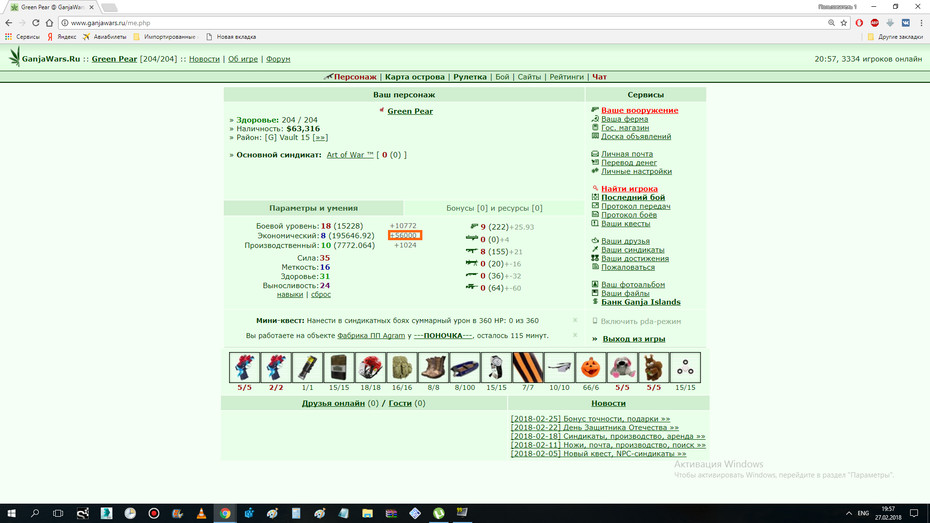Go to the Рейтинги menu item
Viewport: 930px width, 523px height.
pos(566,76)
